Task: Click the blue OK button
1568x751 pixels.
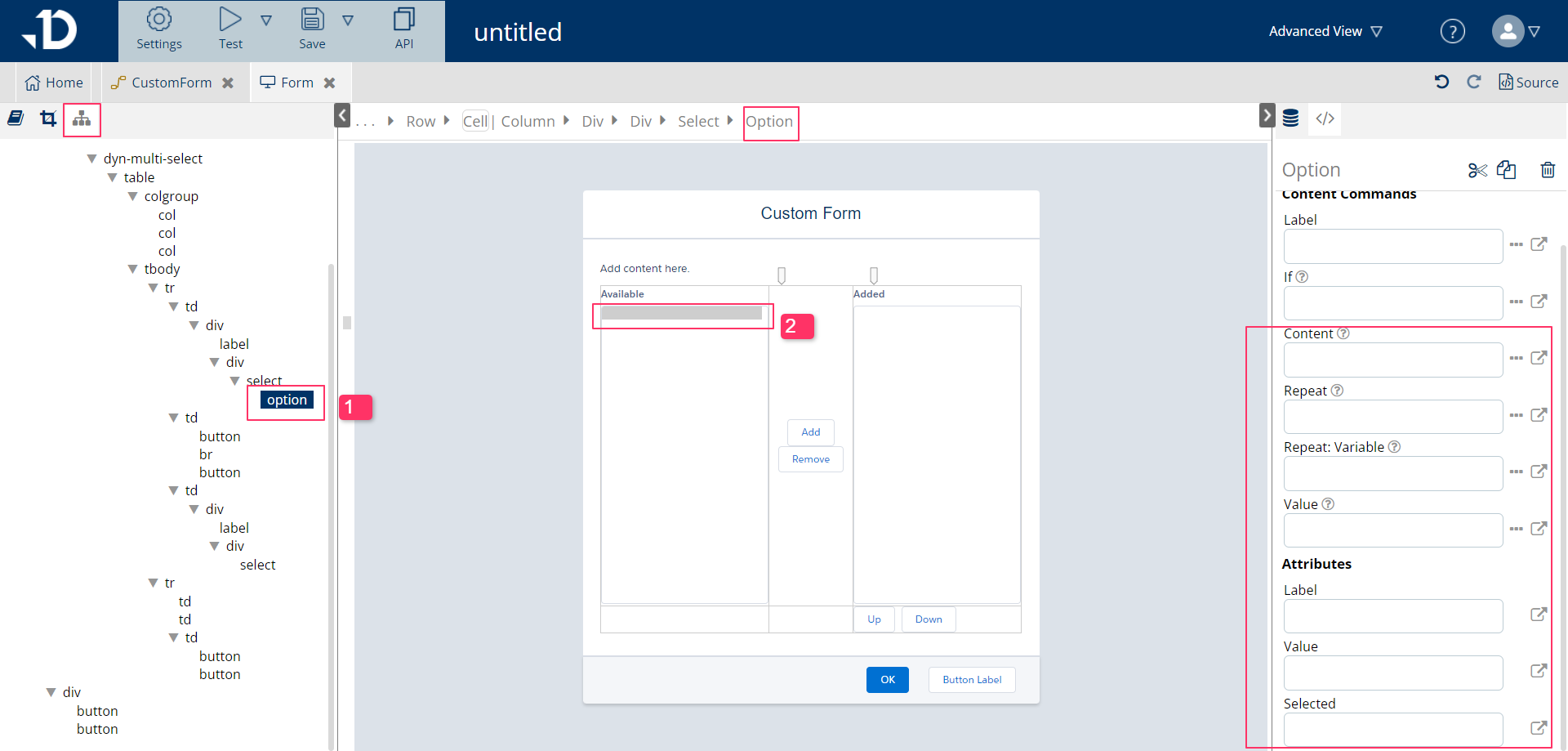Action: 887,679
